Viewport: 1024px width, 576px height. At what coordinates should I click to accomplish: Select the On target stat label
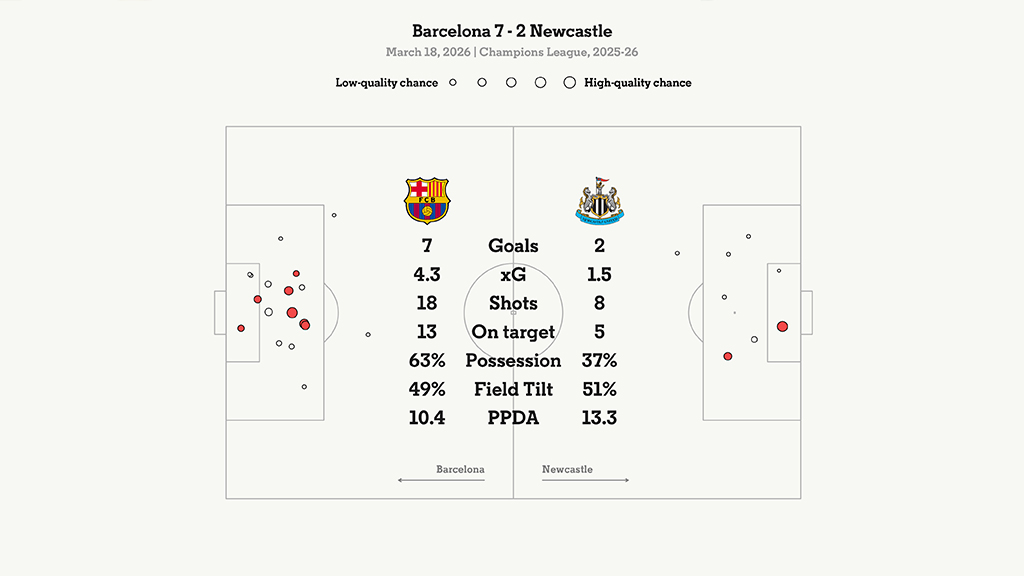point(513,332)
